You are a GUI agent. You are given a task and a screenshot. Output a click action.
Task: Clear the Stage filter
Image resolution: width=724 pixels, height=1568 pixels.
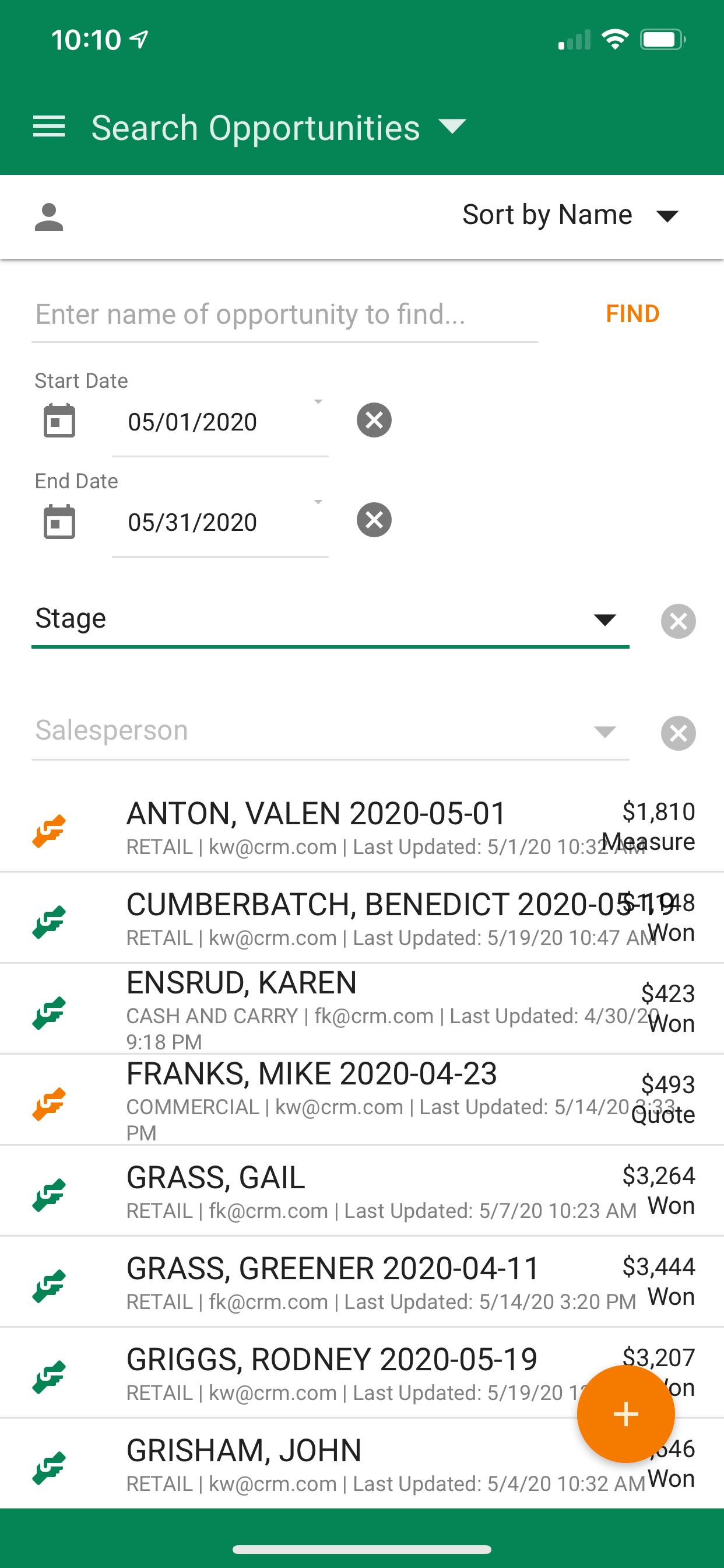tap(679, 621)
